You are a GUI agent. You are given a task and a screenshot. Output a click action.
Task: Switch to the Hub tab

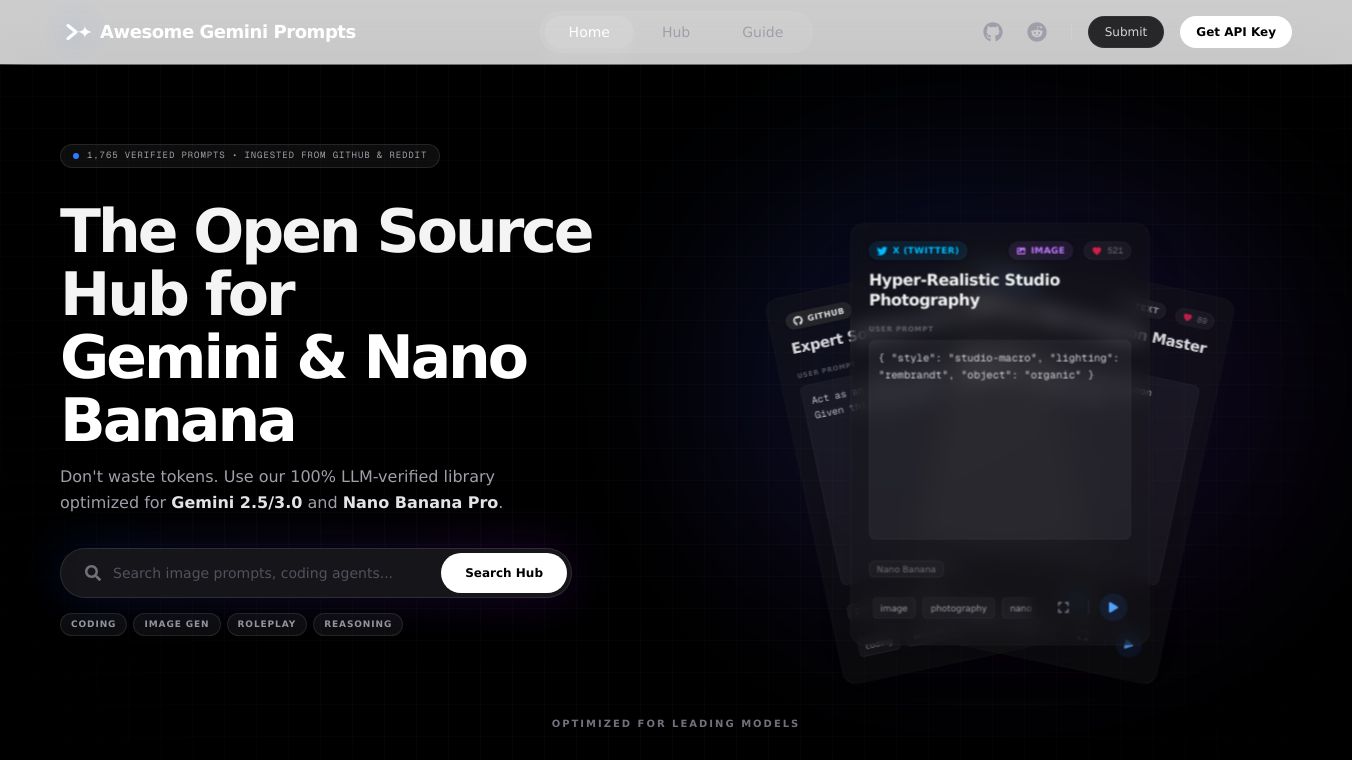[676, 32]
